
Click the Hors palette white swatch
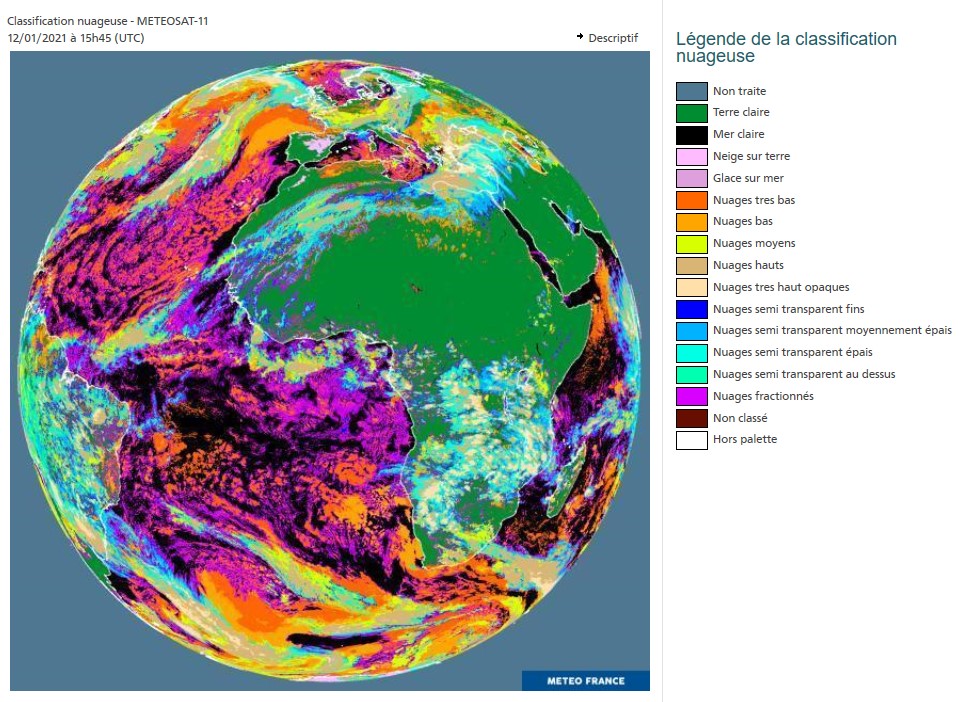tap(692, 441)
